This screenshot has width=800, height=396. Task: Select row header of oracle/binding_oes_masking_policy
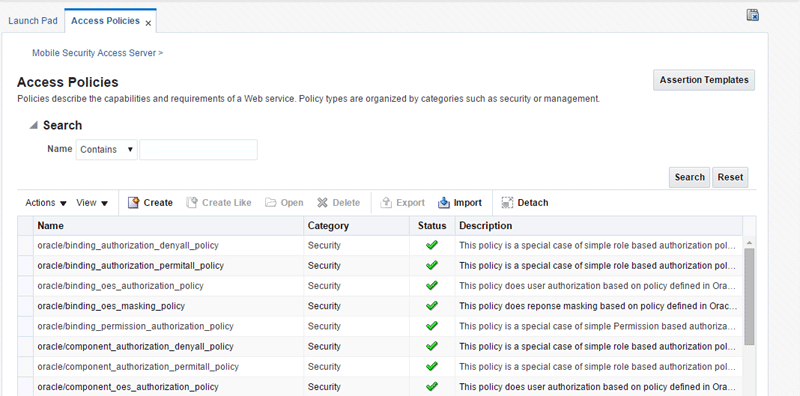pos(26,306)
